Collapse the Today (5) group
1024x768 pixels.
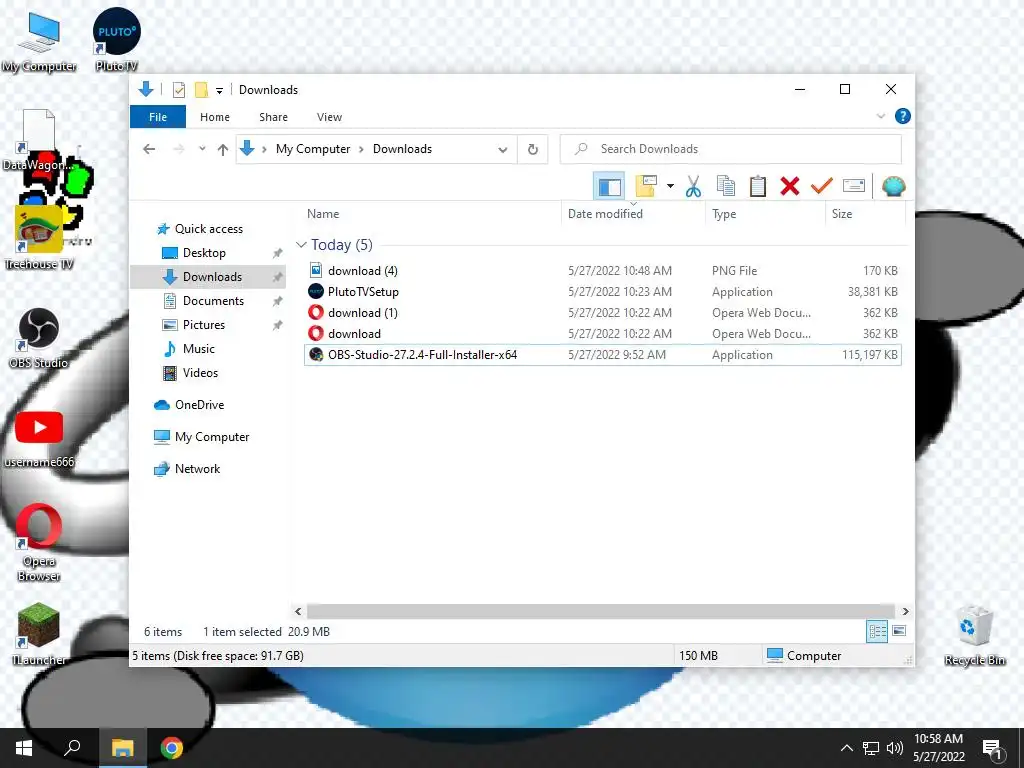[x=301, y=245]
